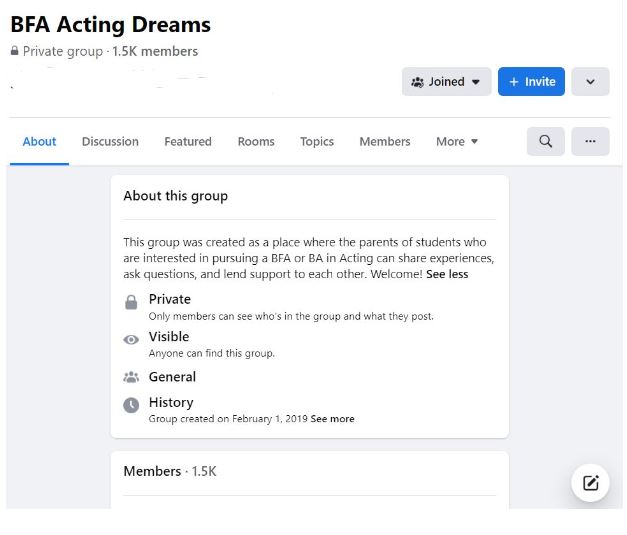627x535 pixels.
Task: Open the Featured tab
Action: tap(188, 142)
